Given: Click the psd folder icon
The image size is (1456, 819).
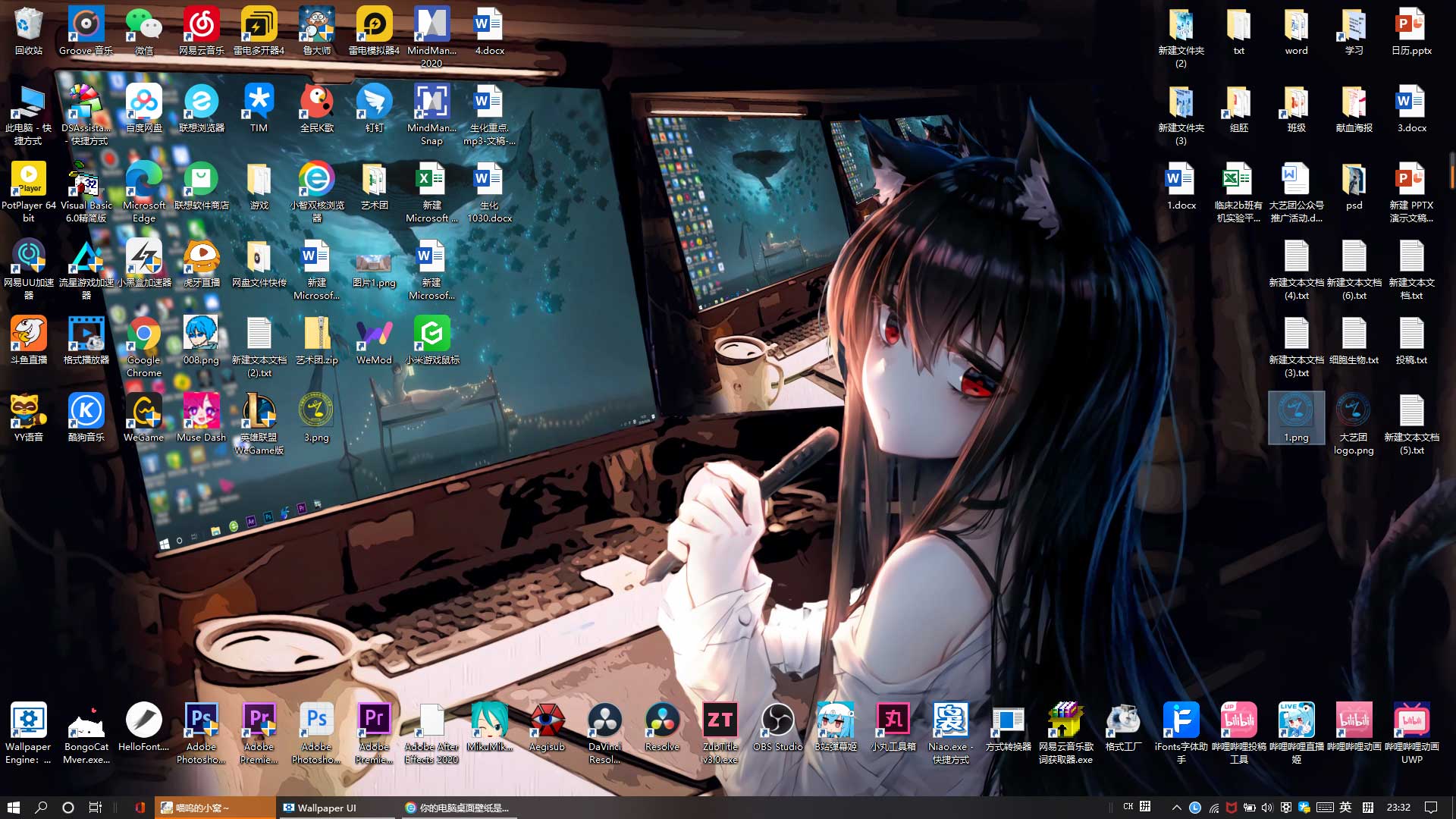Looking at the screenshot, I should pos(1354,187).
